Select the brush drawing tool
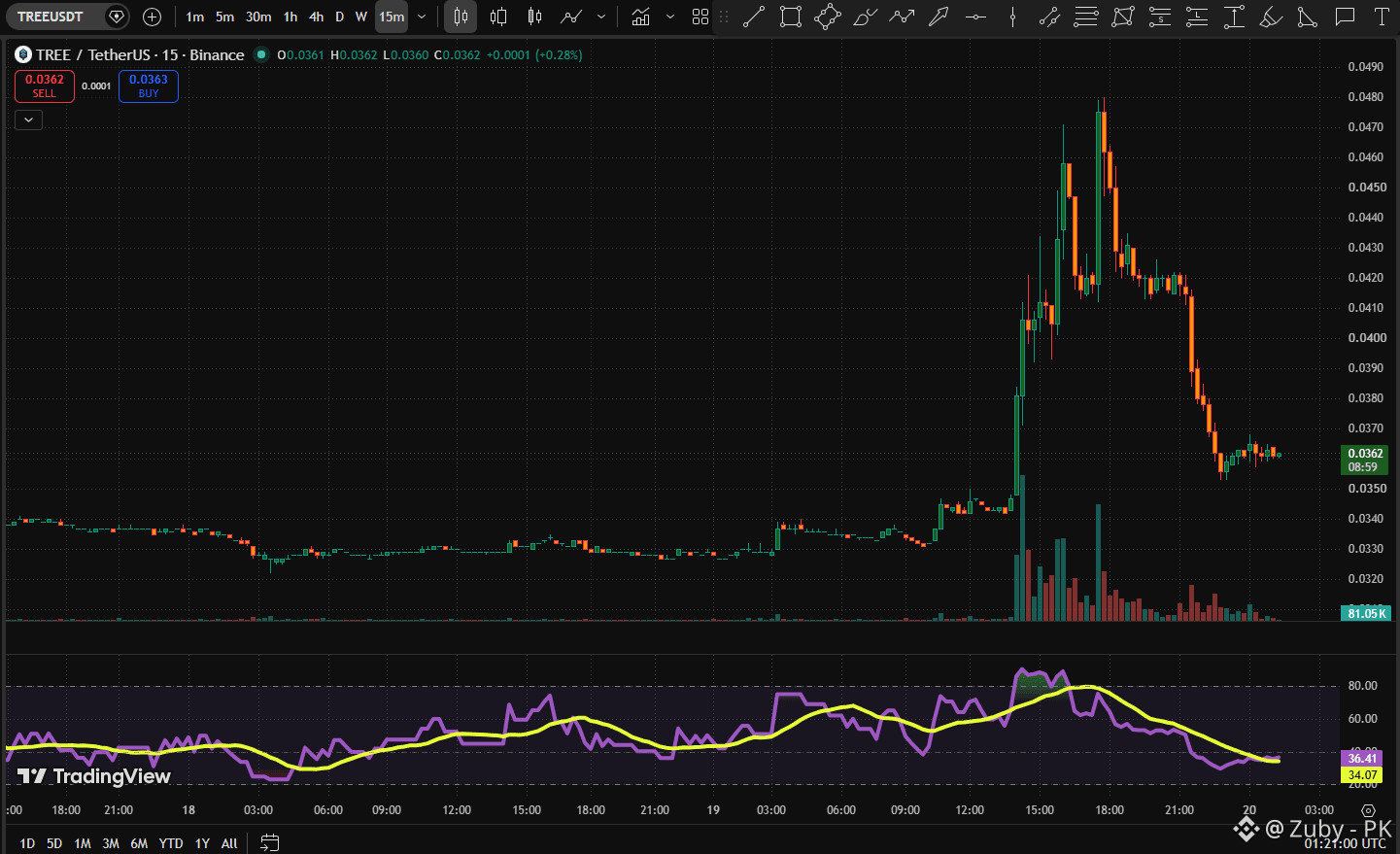The image size is (1400, 854). click(865, 17)
